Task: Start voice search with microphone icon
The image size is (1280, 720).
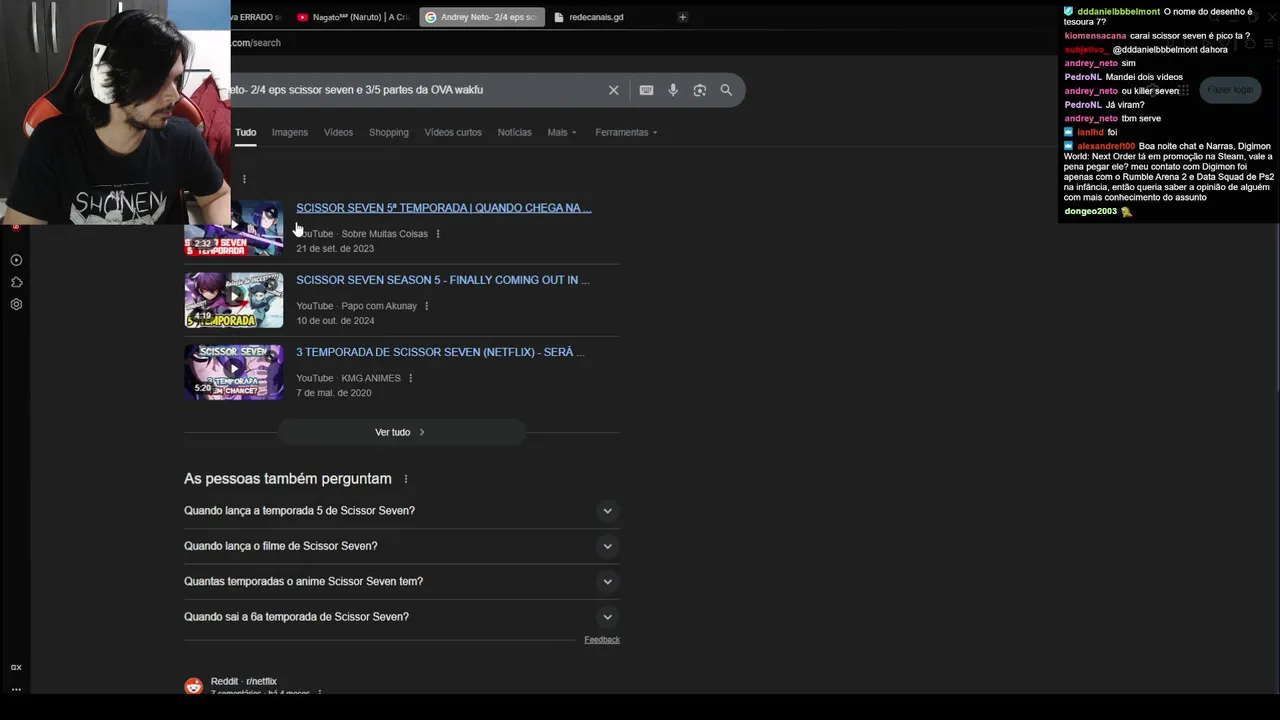Action: (673, 90)
